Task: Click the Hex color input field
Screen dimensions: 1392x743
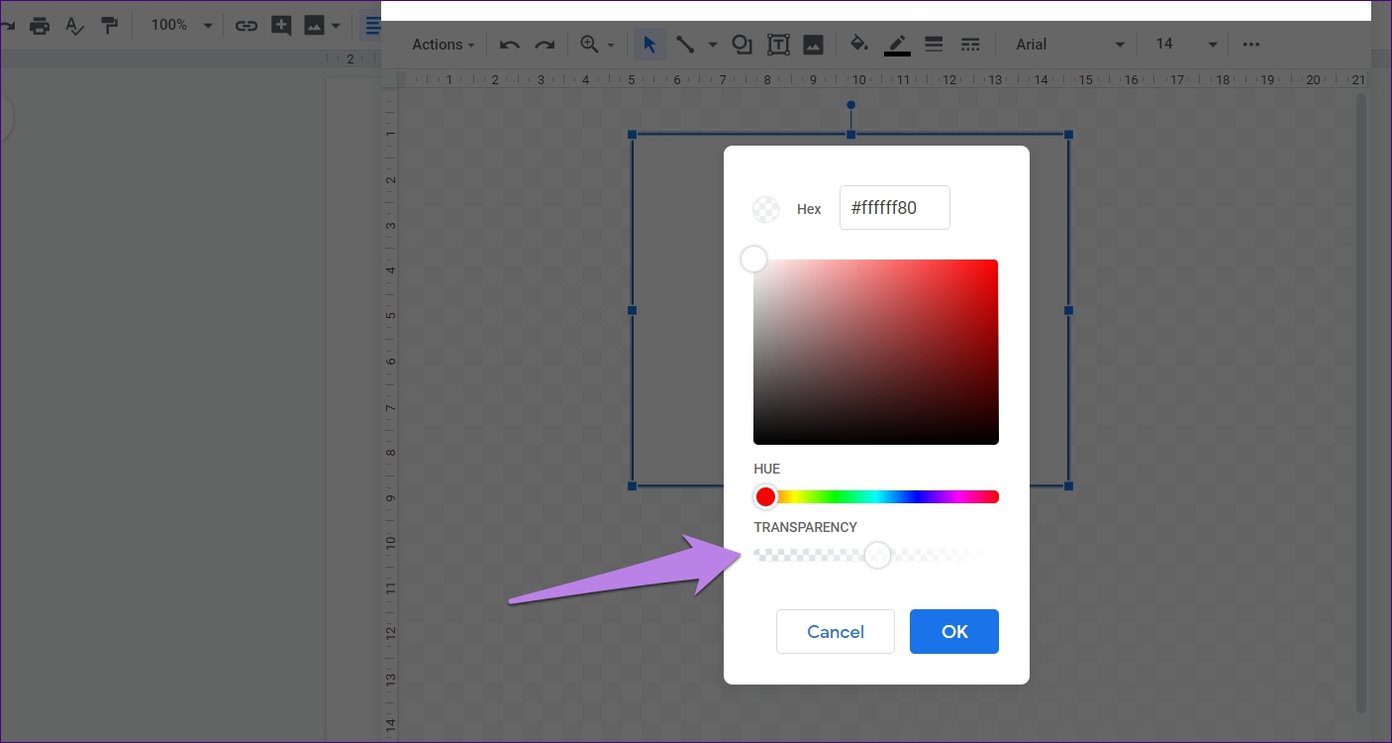Action: (894, 208)
